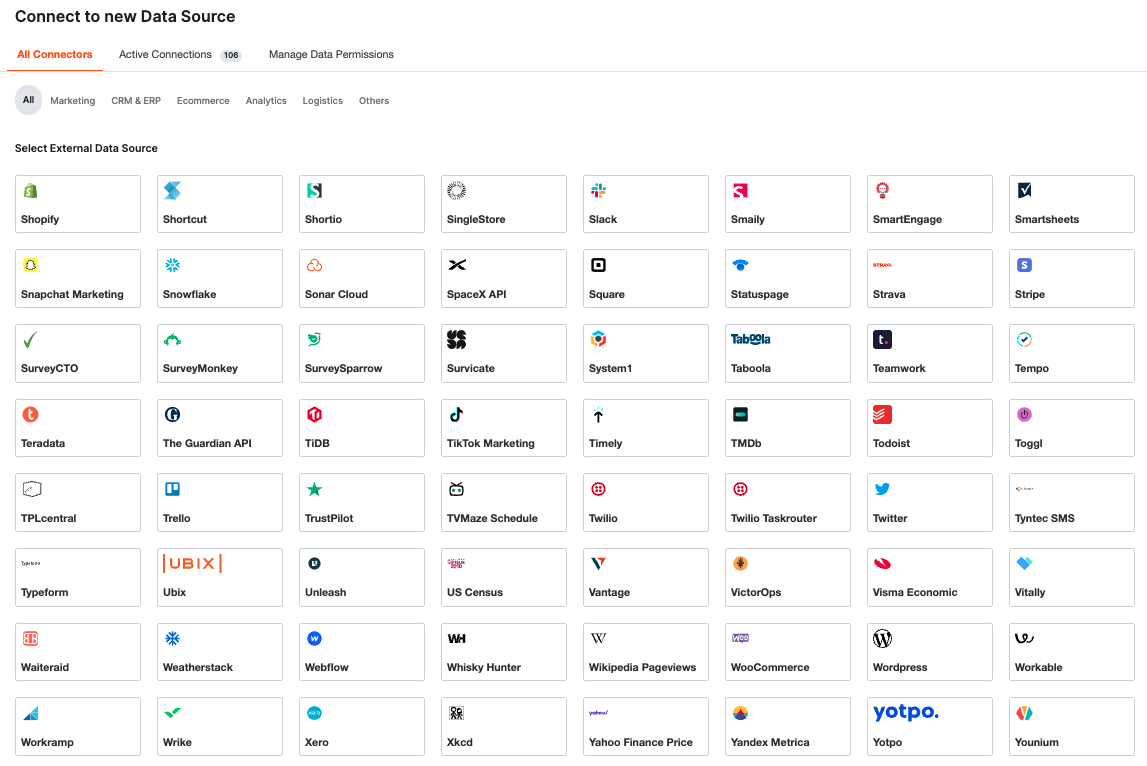Click the Todoist icon
Screen dimensions: 1147x766
tap(882, 415)
